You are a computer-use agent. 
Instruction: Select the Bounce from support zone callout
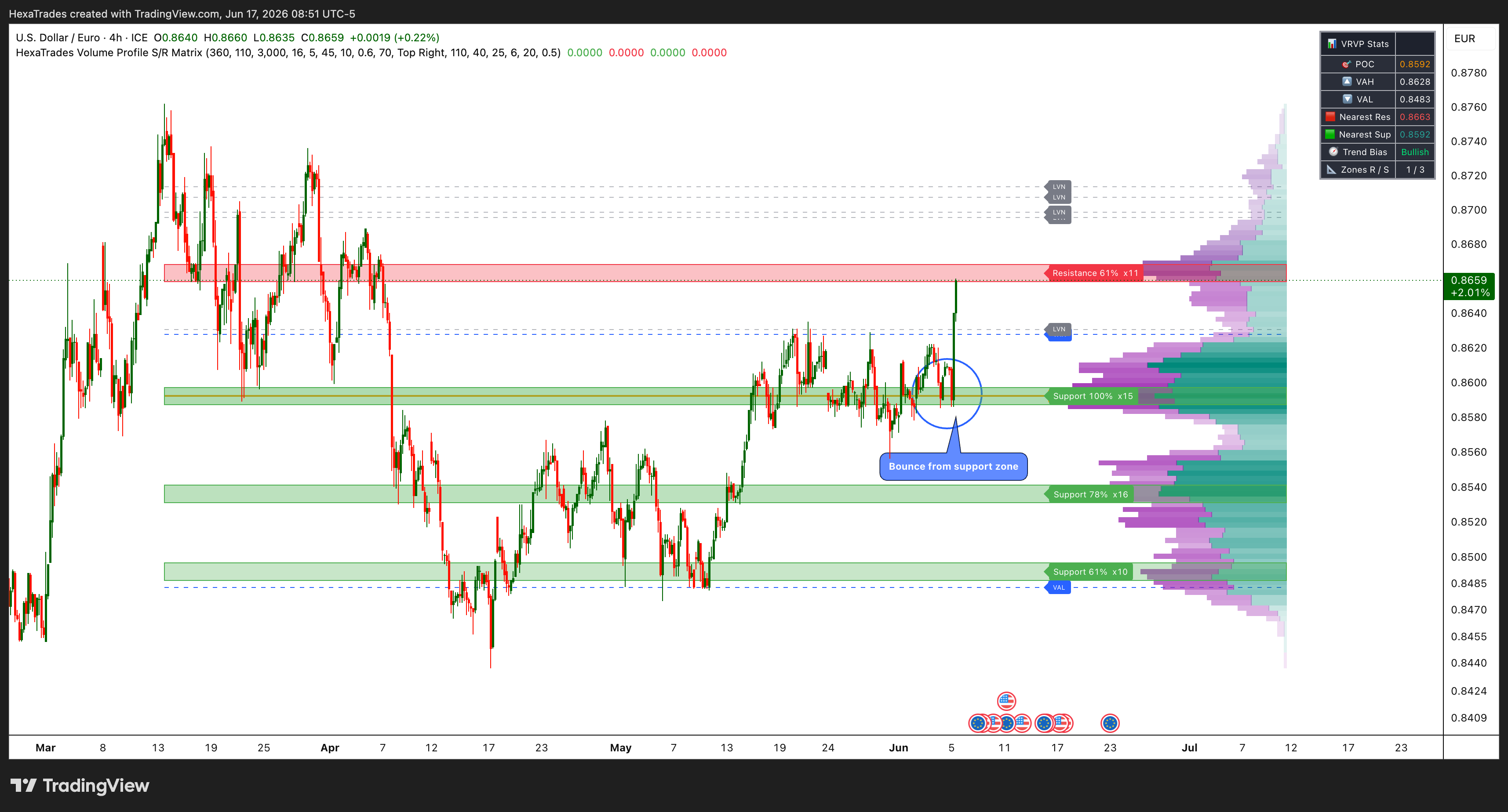click(x=953, y=466)
